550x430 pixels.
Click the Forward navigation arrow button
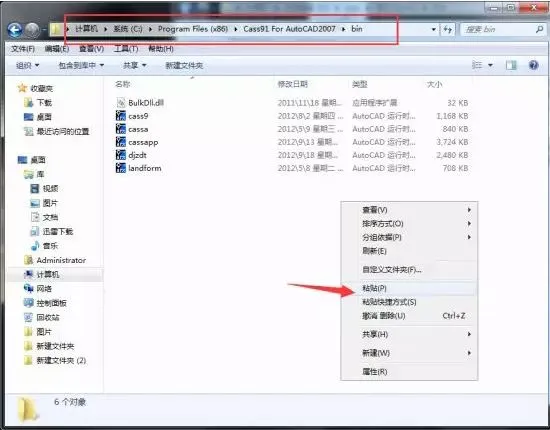click(x=32, y=30)
